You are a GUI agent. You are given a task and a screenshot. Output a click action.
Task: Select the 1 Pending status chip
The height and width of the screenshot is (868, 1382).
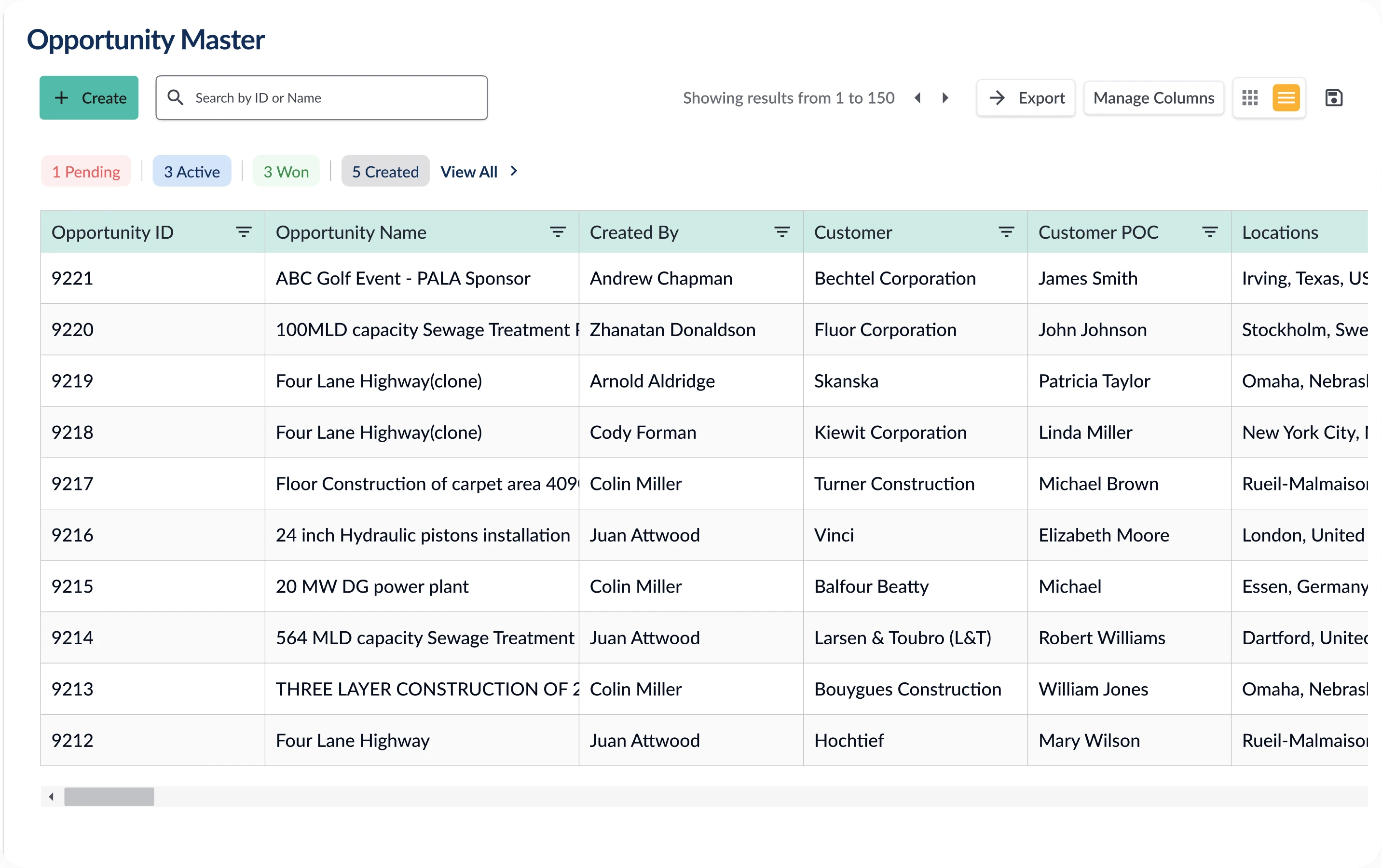[86, 172]
